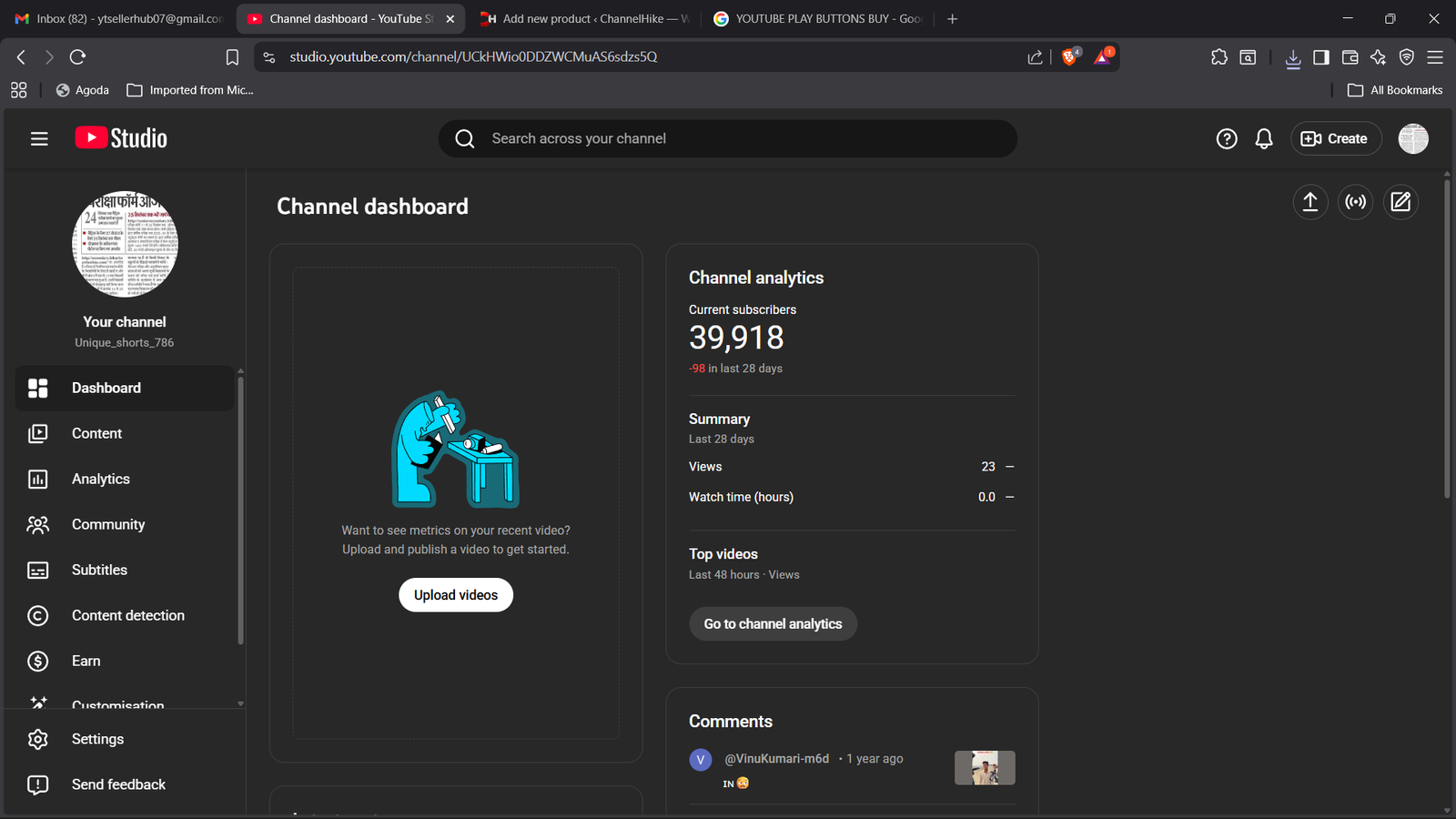Viewport: 1456px width, 819px height.
Task: Click the comment's video thumbnail
Action: click(x=985, y=767)
